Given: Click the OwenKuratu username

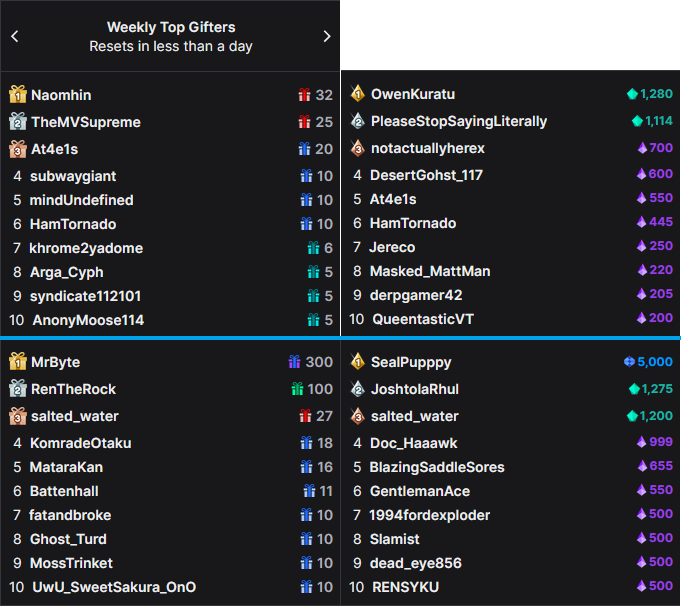Looking at the screenshot, I should (413, 94).
